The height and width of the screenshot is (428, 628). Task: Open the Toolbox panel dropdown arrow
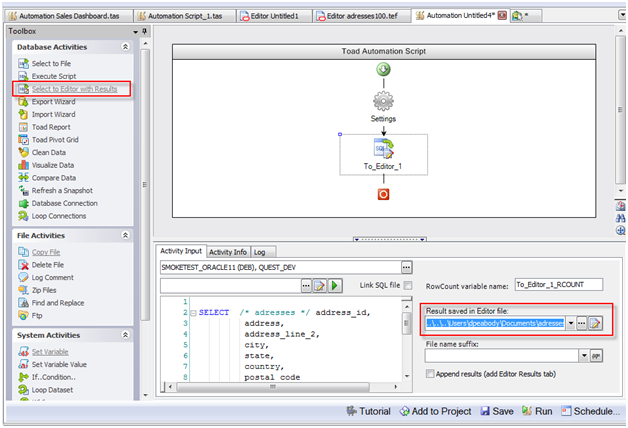[136, 32]
